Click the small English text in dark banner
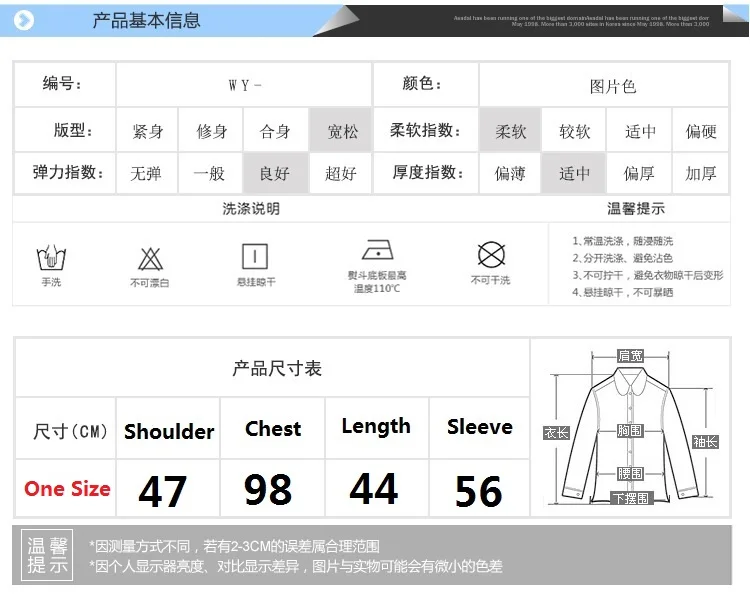 (581, 21)
